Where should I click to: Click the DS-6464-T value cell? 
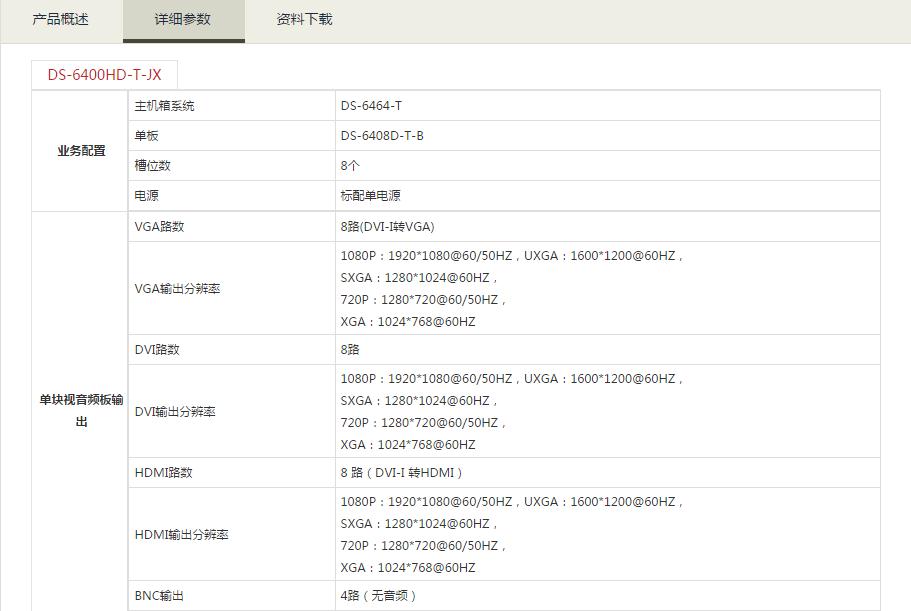371,106
